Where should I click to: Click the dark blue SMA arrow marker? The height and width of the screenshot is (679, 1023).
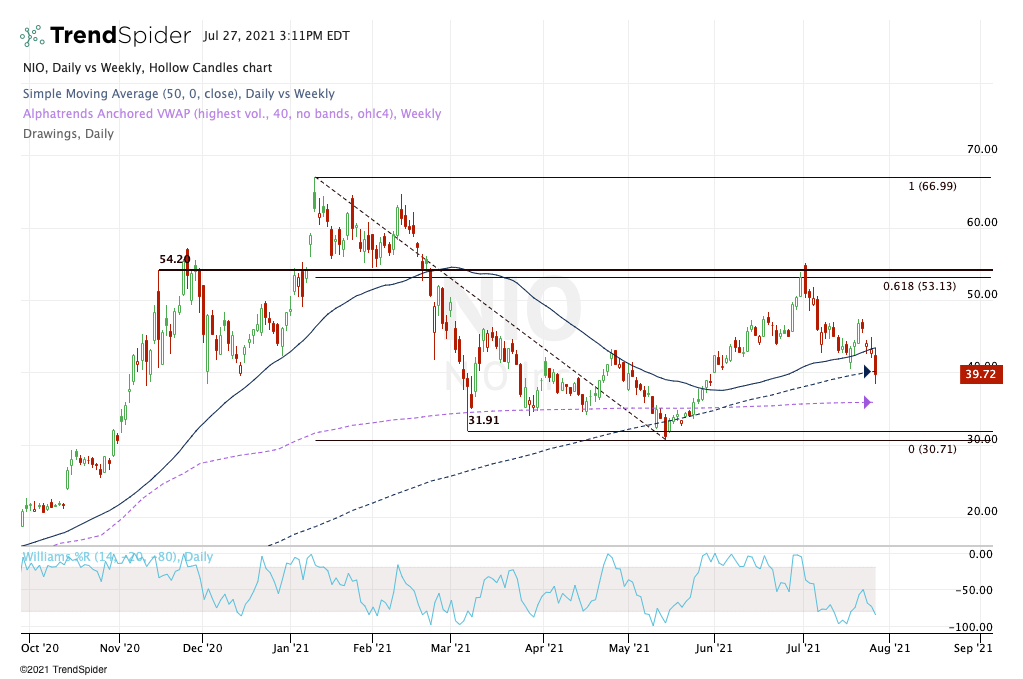[x=868, y=372]
